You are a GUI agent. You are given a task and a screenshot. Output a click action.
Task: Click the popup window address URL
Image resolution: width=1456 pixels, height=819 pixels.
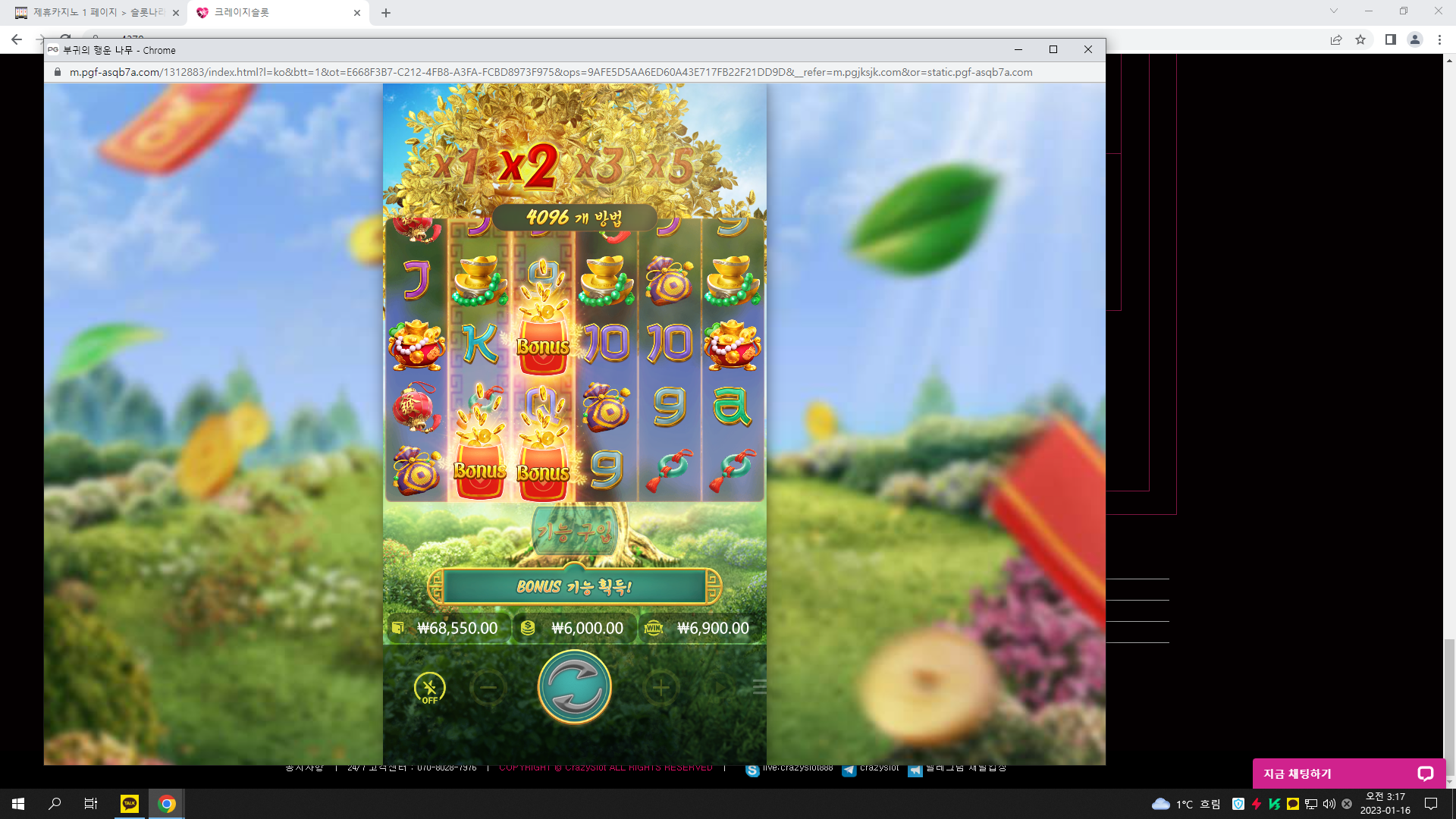pyautogui.click(x=551, y=72)
